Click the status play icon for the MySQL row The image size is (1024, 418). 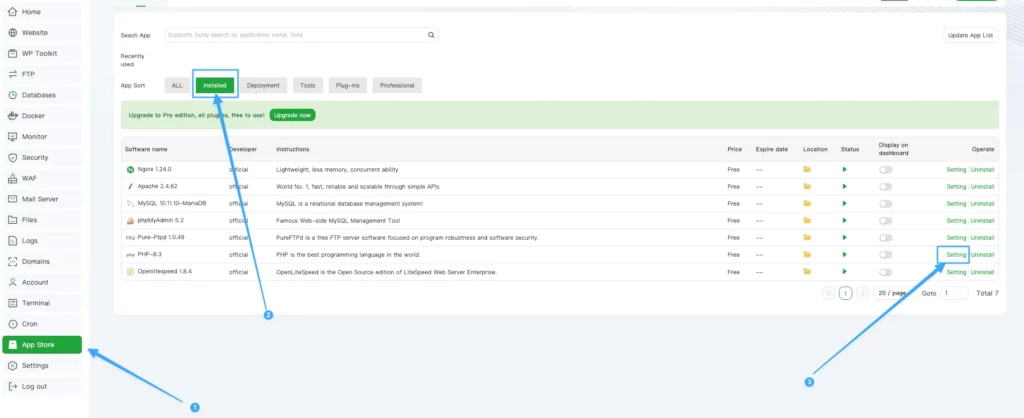844,204
